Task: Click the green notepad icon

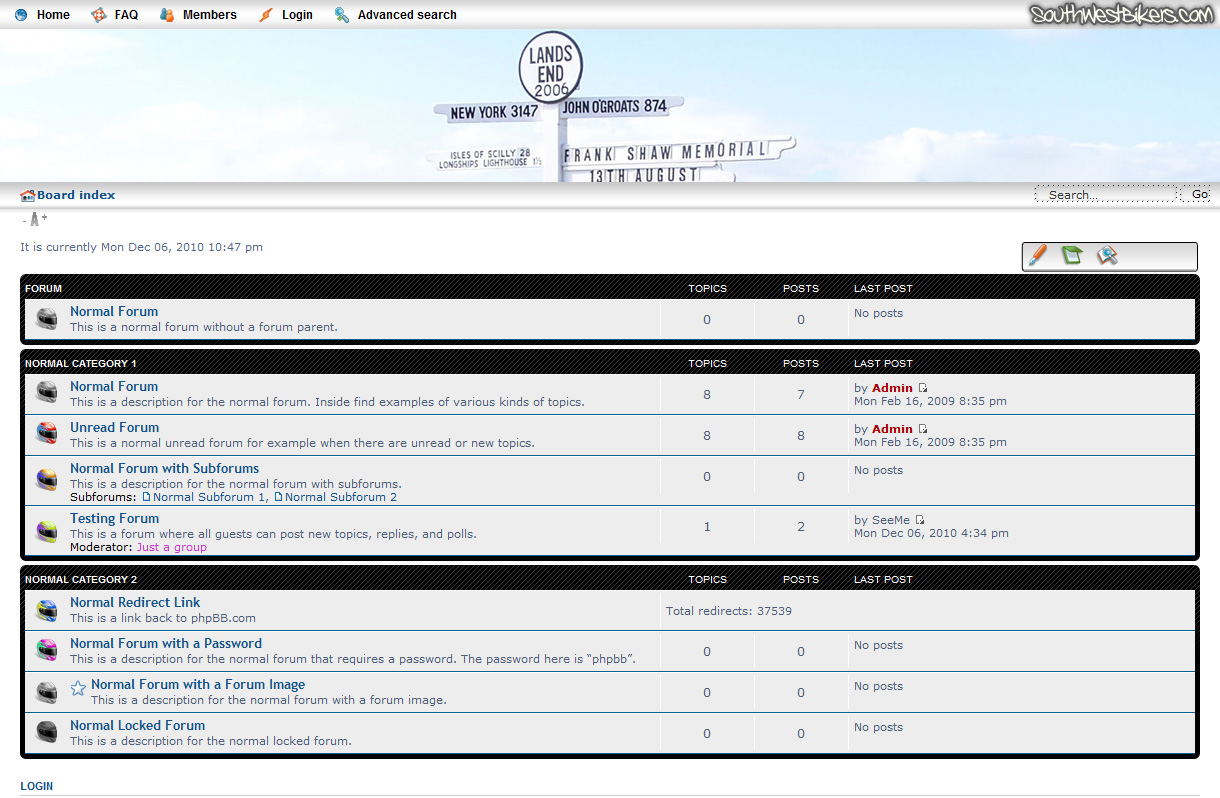Action: (1072, 256)
